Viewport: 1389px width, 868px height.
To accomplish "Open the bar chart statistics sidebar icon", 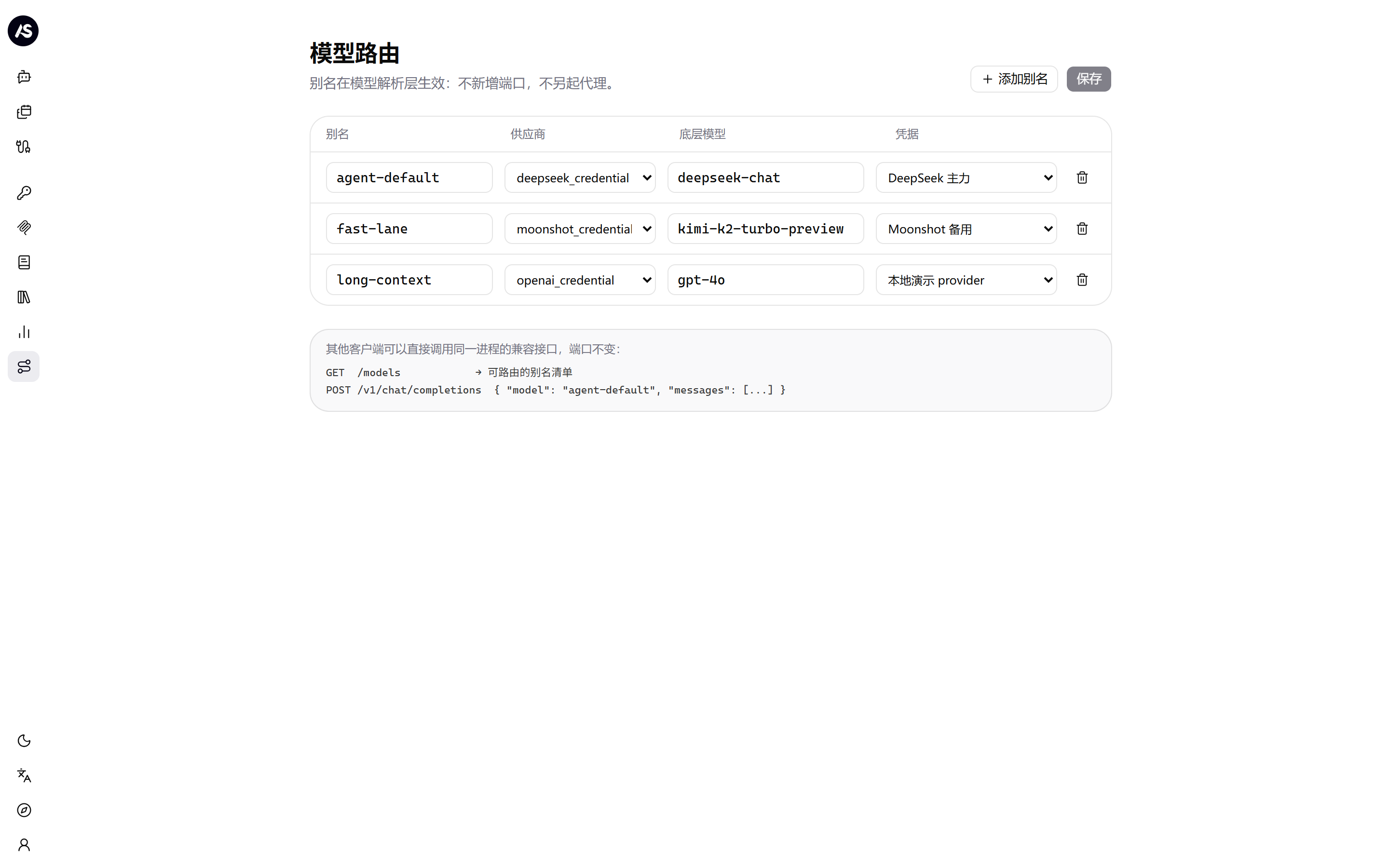I will point(24,332).
